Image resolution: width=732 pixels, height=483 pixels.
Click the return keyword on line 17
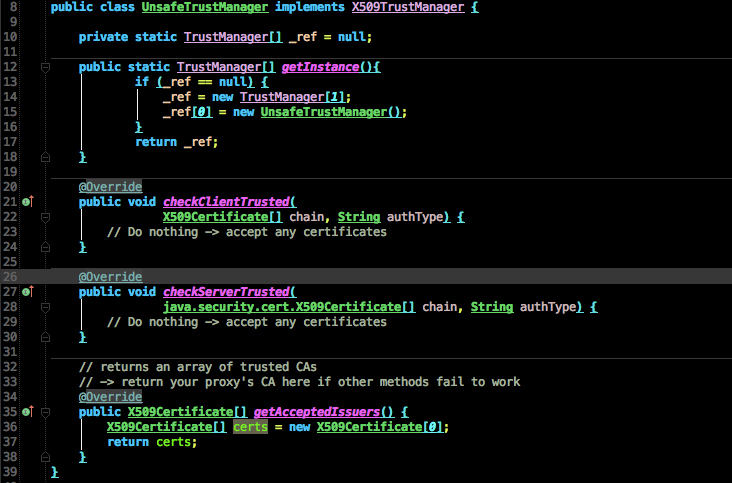(x=156, y=142)
